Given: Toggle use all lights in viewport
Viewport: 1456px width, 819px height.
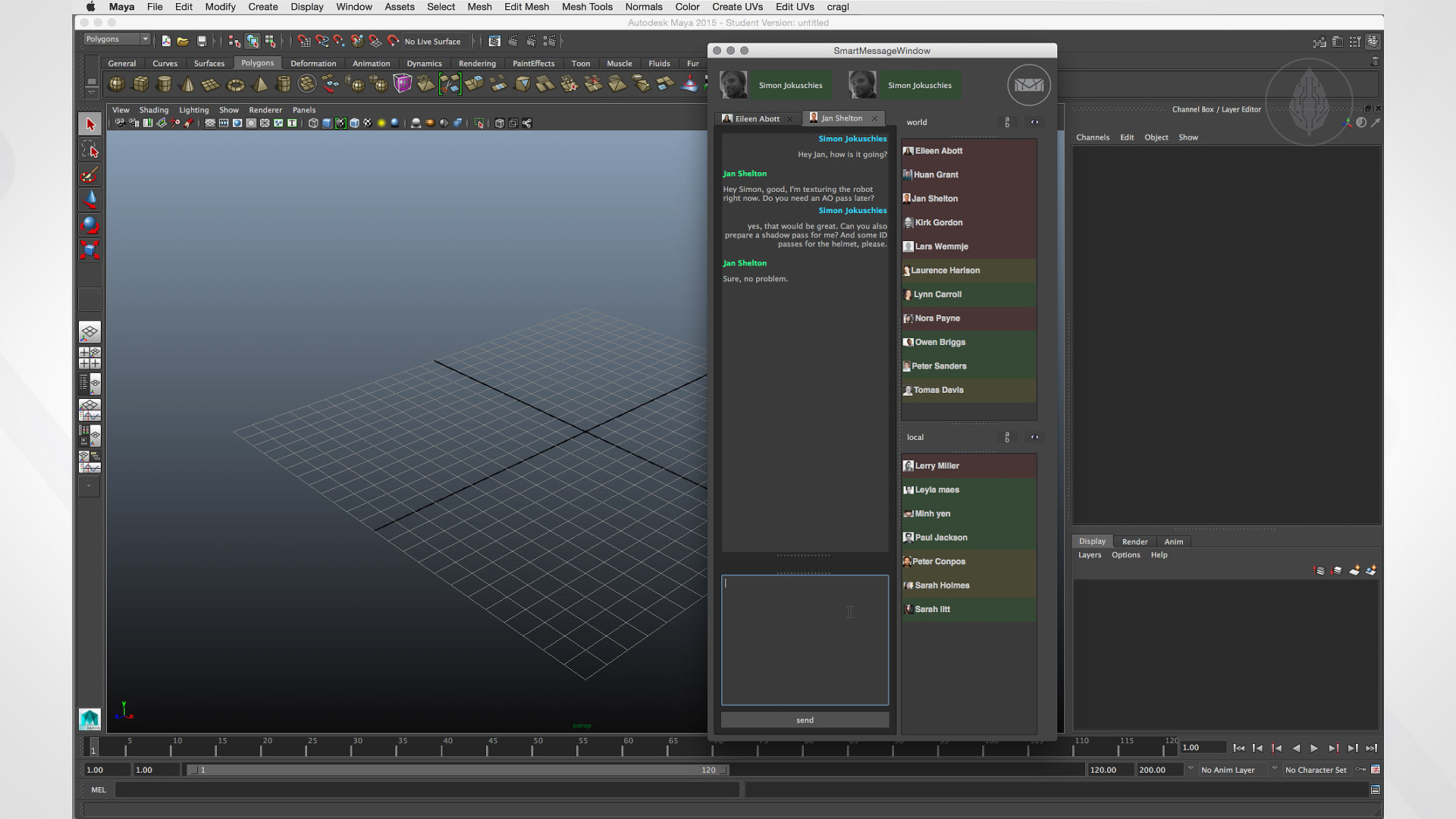Looking at the screenshot, I should (381, 123).
